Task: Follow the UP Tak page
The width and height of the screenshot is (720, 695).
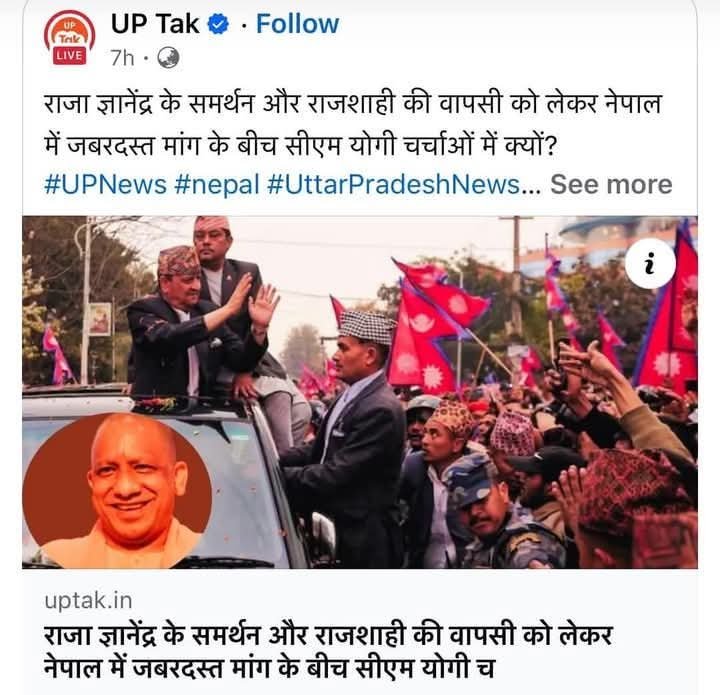Action: 298,24
